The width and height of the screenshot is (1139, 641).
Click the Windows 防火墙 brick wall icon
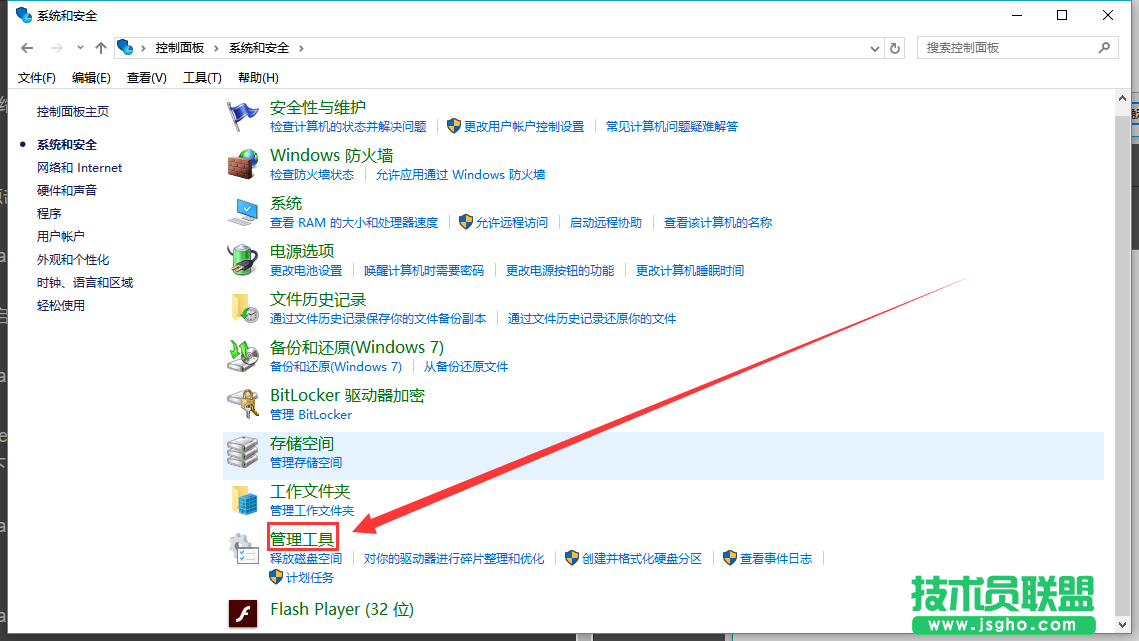pos(243,163)
